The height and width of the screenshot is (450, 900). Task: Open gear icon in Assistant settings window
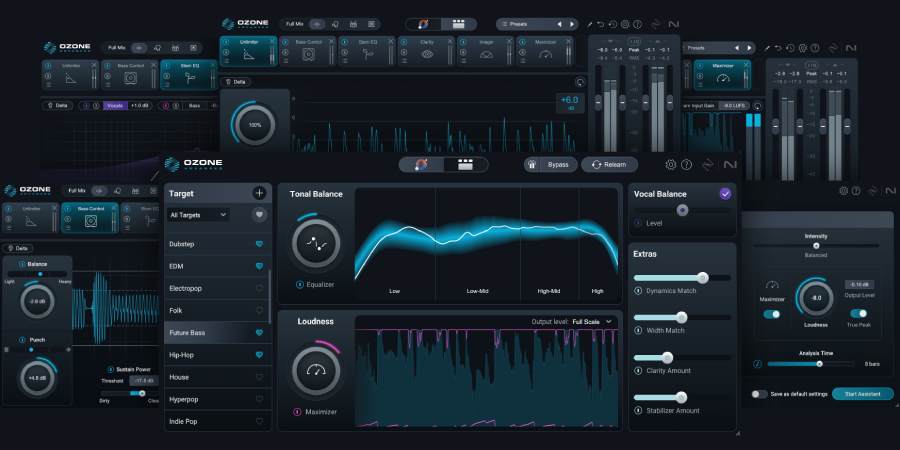coord(843,191)
